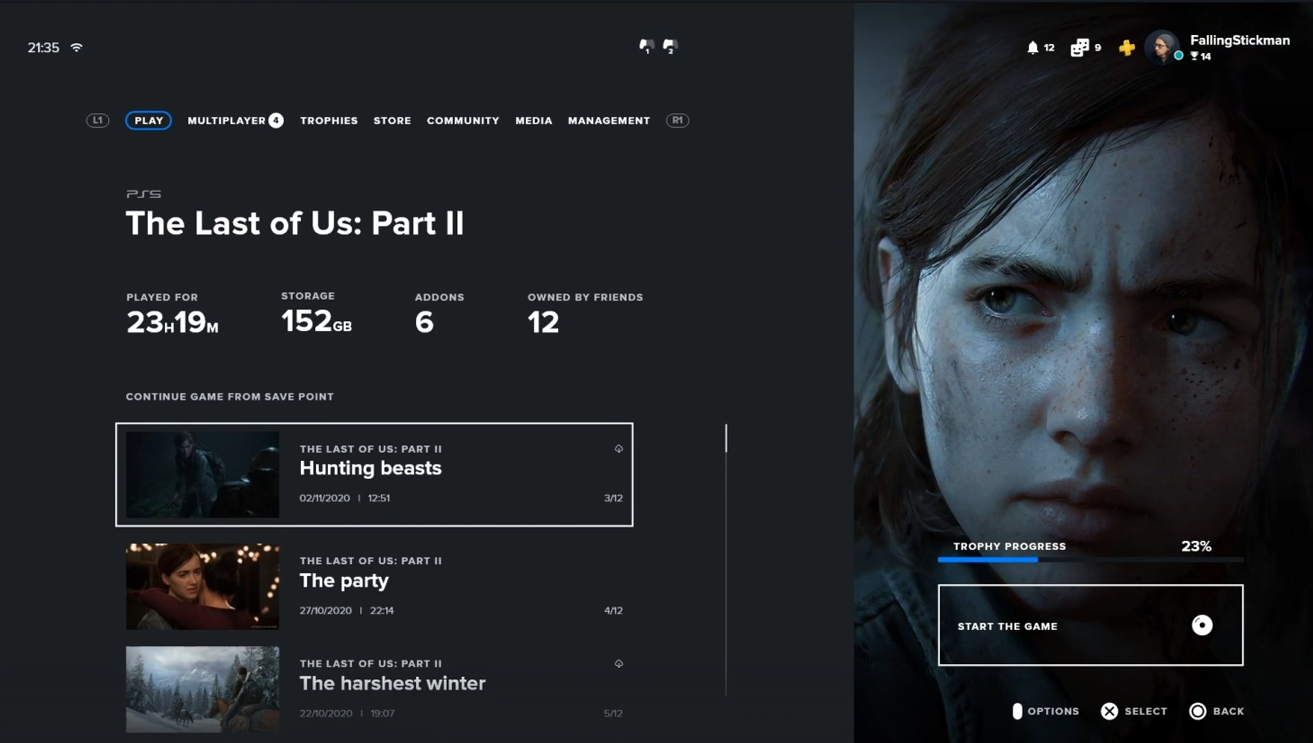Select The party save thumbnail
The width and height of the screenshot is (1313, 743).
click(x=203, y=586)
